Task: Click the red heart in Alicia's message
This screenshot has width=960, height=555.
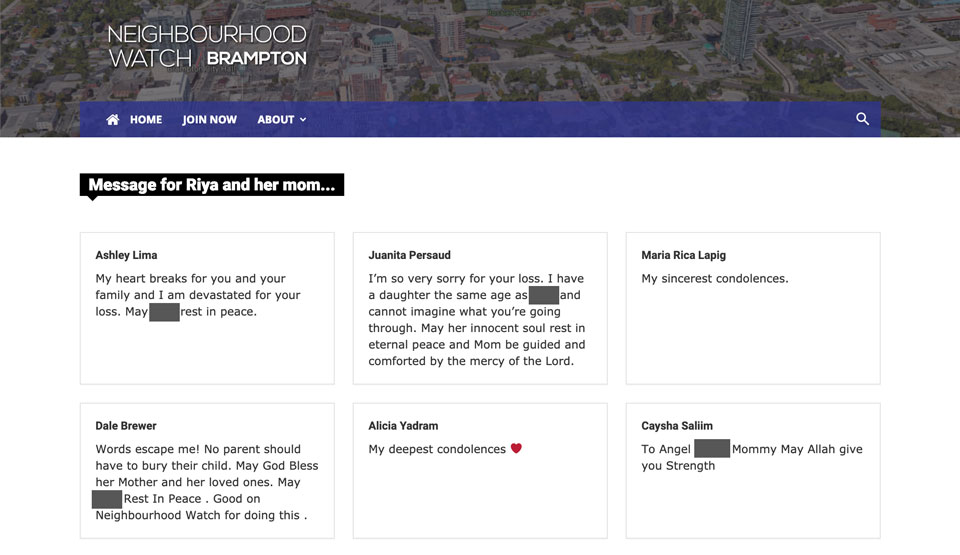Action: tap(516, 449)
